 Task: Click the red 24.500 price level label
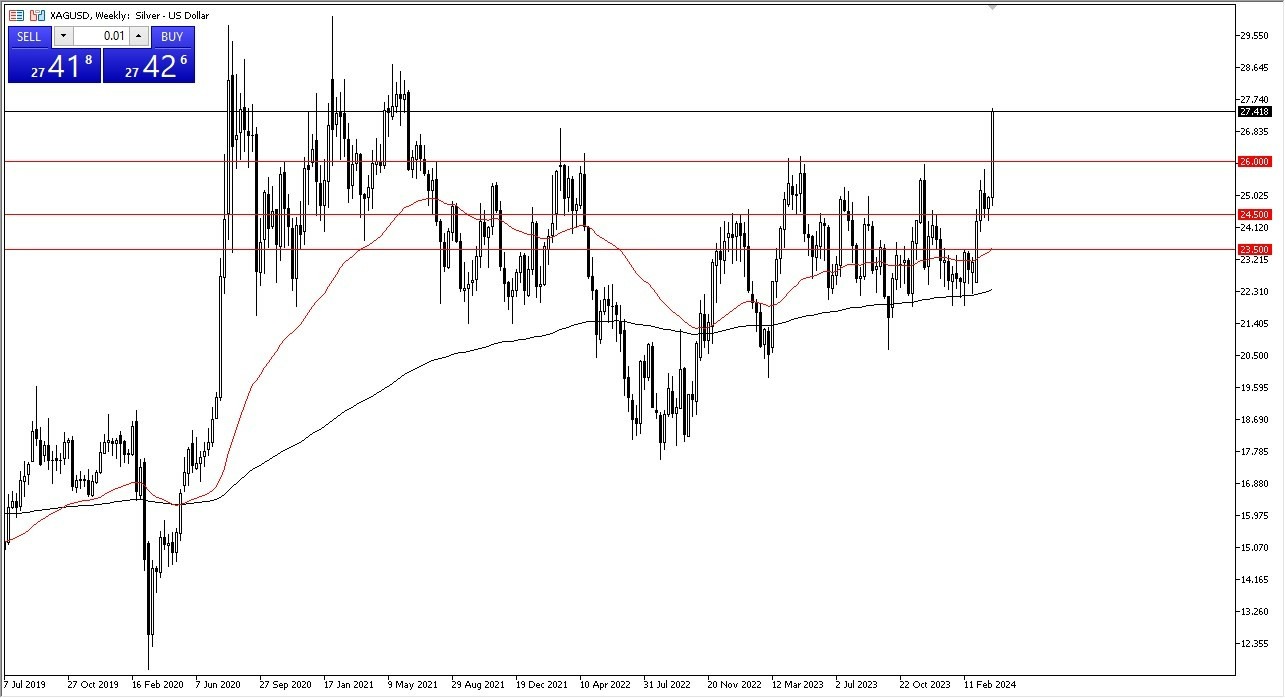(x=1256, y=214)
